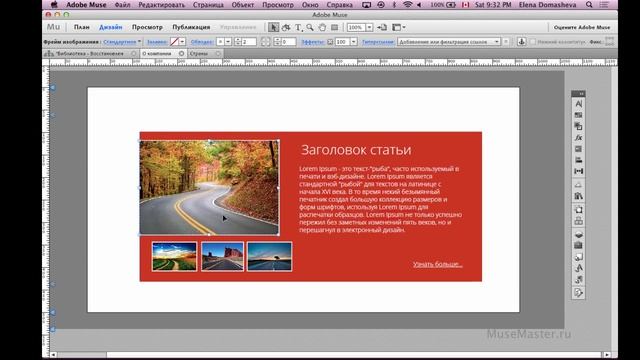Select the Hand tool

pos(322,27)
